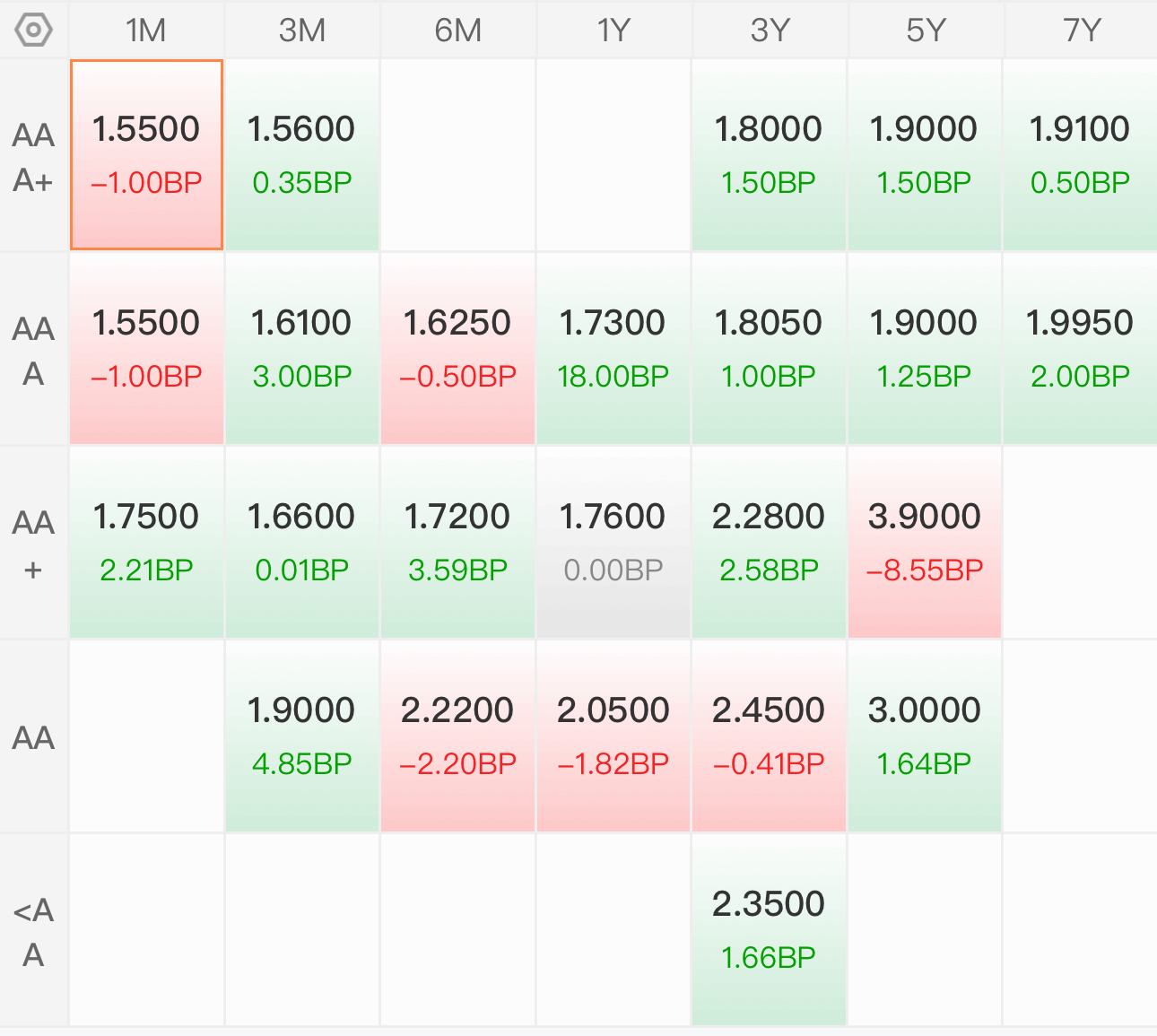
Task: Select the 1M column header
Action: click(x=146, y=30)
